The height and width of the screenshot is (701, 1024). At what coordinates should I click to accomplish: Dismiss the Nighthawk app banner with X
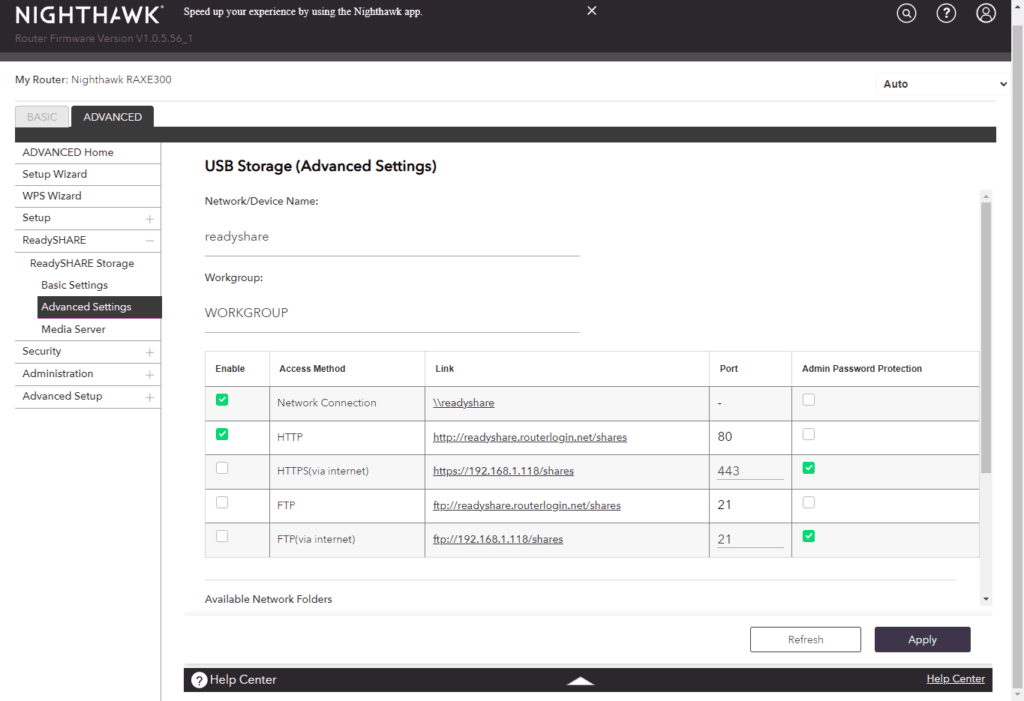(591, 11)
